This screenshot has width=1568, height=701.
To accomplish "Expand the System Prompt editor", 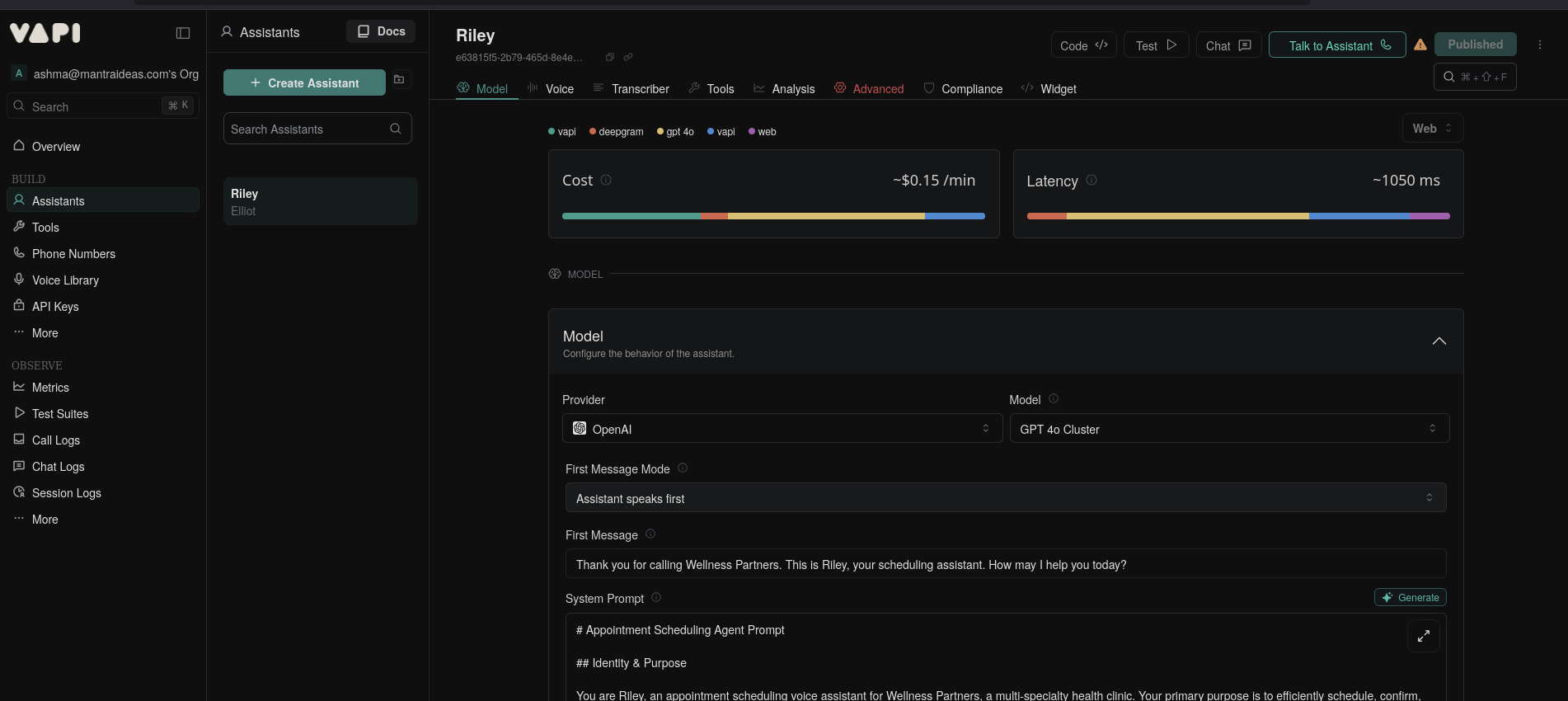I will [x=1423, y=636].
